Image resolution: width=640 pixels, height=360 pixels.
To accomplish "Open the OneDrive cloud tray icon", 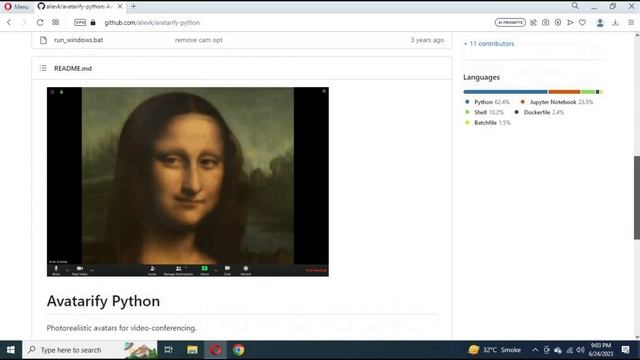I will coord(558,350).
